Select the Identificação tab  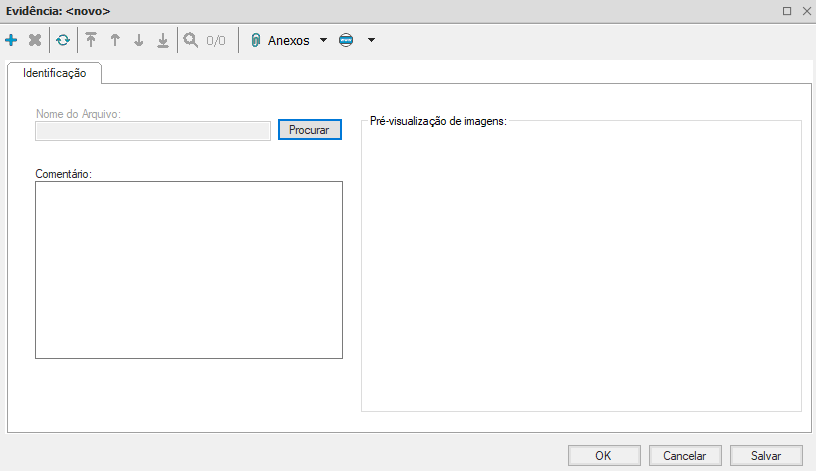55,73
